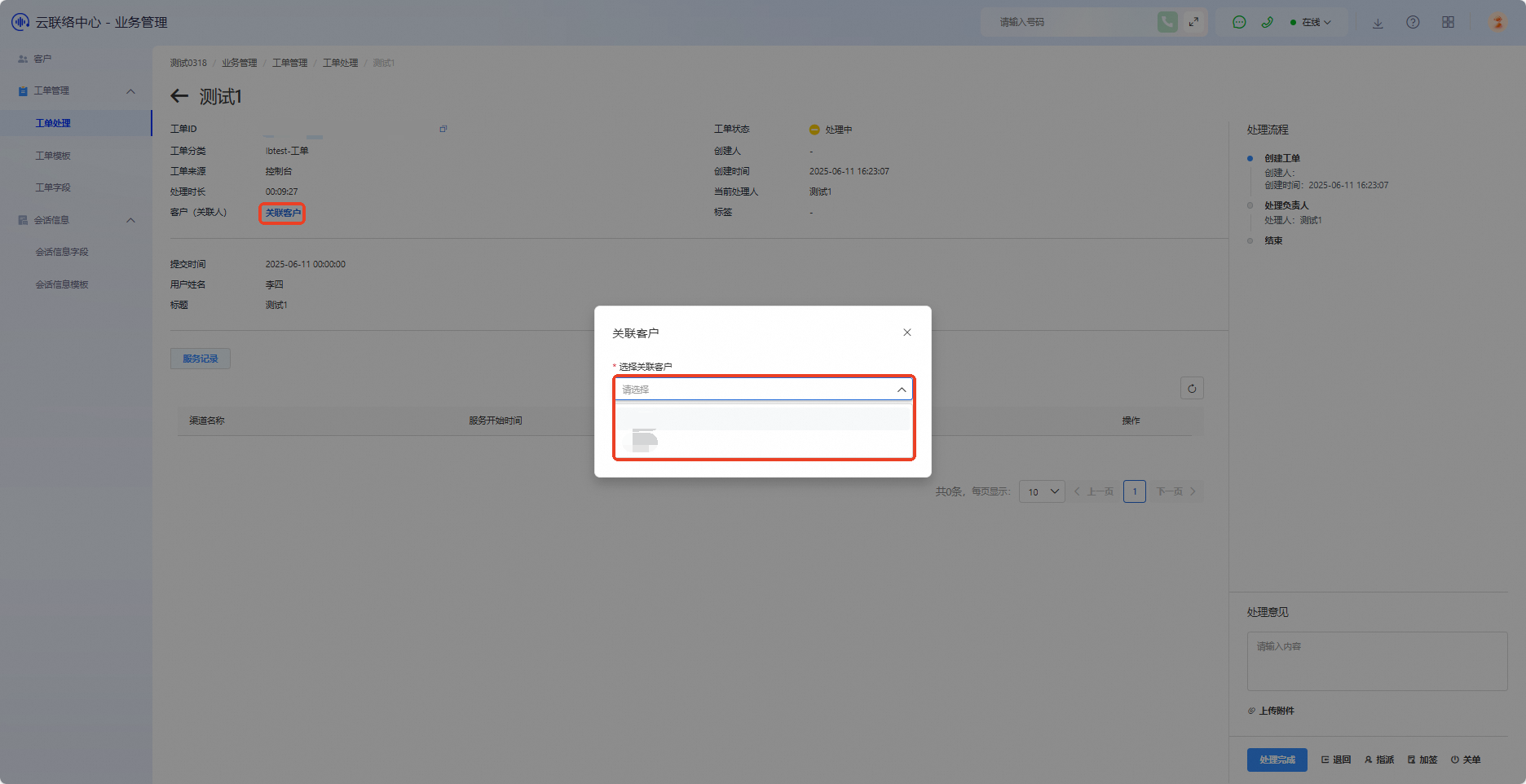Open the chat message bubble icon
Viewport: 1526px width, 784px height.
(x=1239, y=22)
